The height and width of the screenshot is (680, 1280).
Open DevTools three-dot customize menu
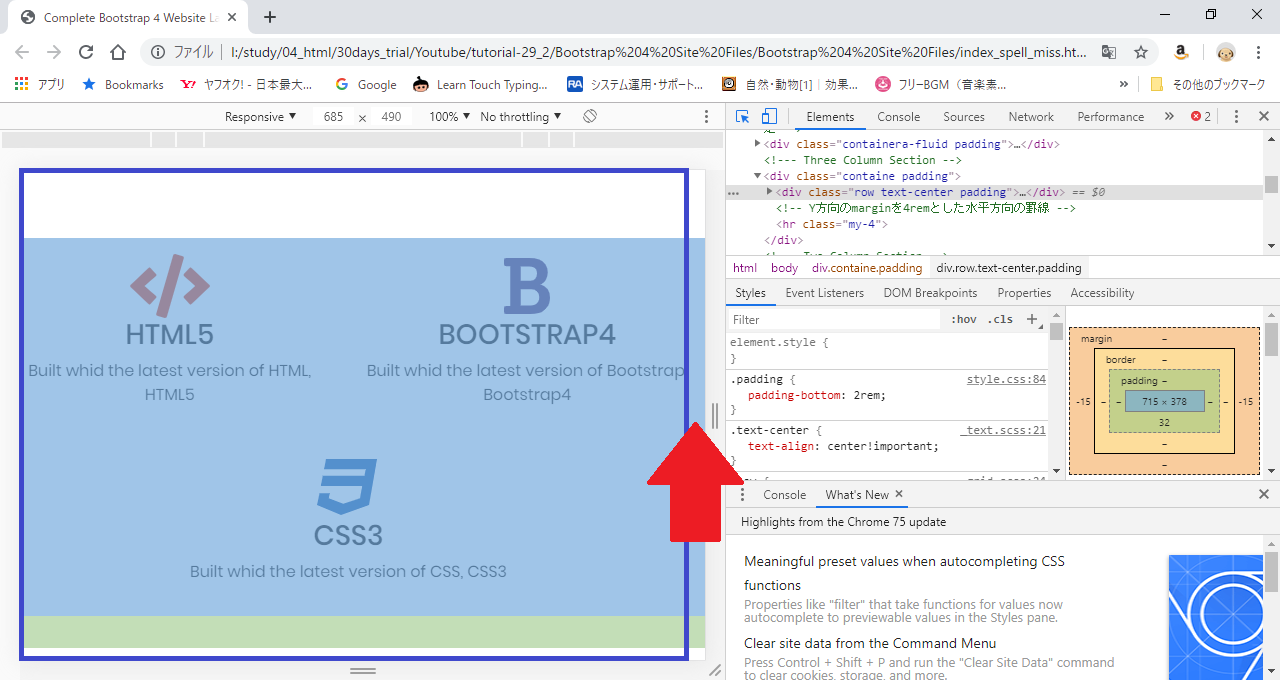tap(1236, 117)
